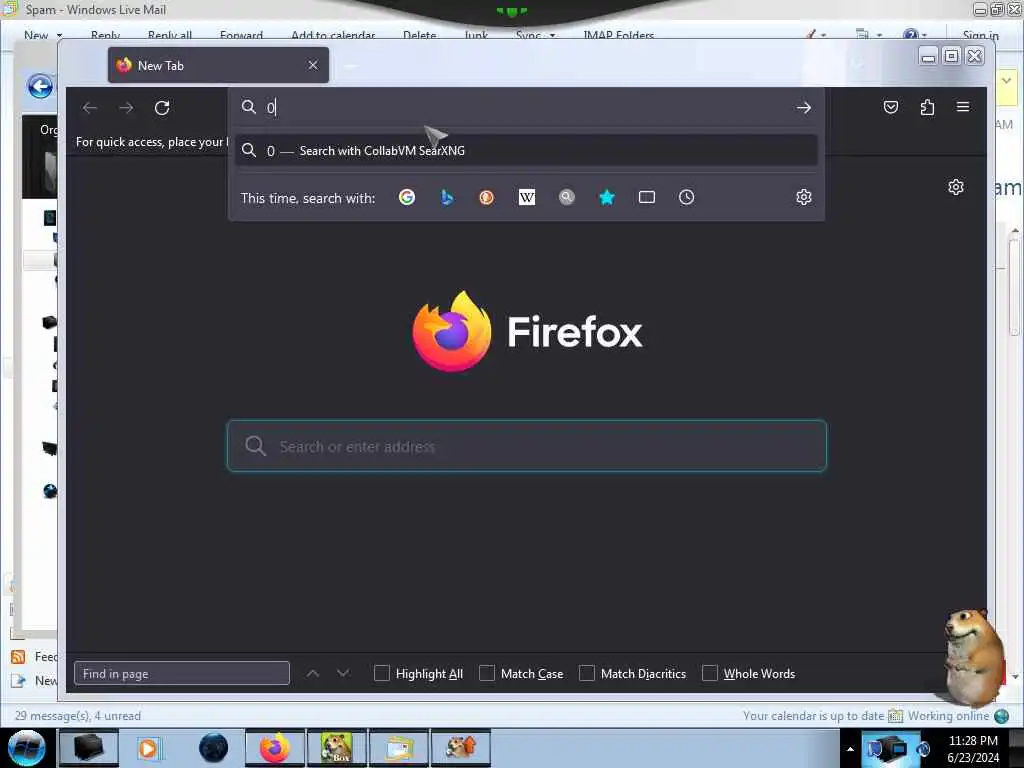
Task: Select the New Tab tab
Action: (x=218, y=65)
